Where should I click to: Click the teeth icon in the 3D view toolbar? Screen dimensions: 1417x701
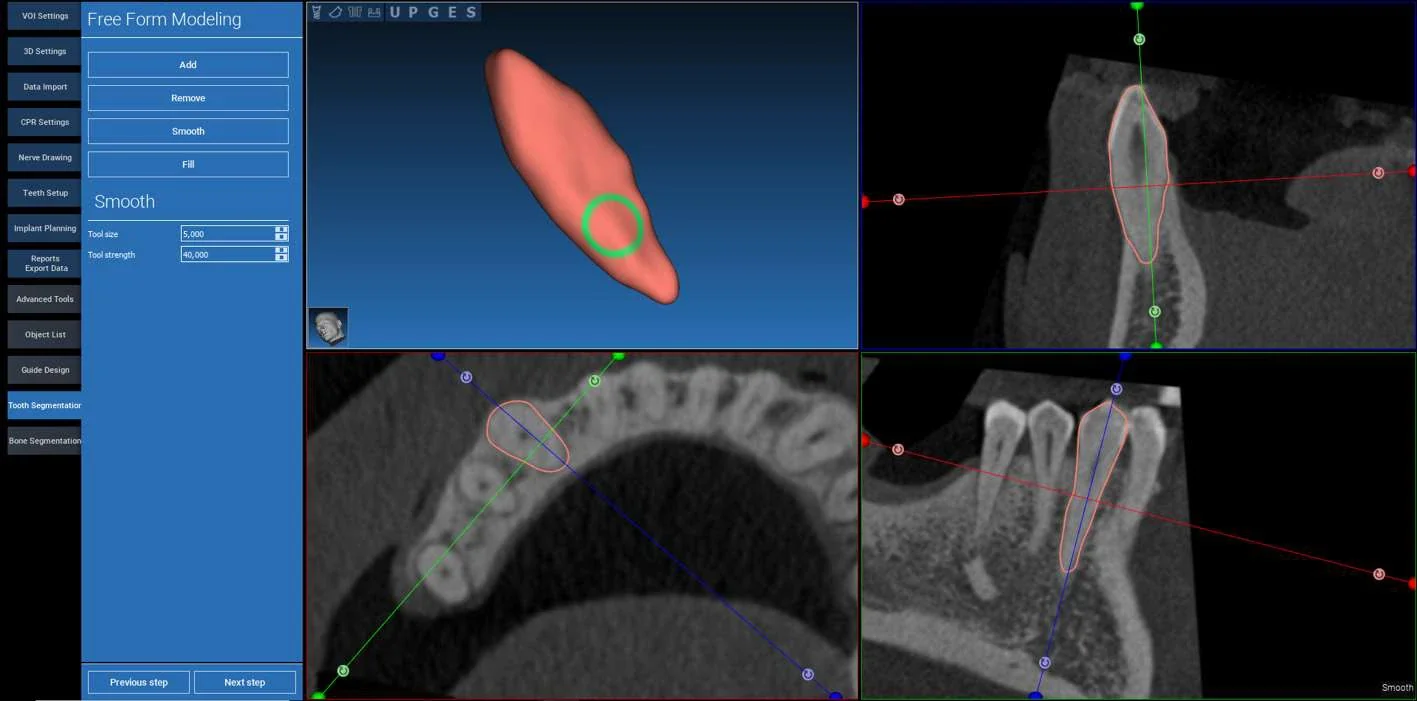click(x=354, y=12)
